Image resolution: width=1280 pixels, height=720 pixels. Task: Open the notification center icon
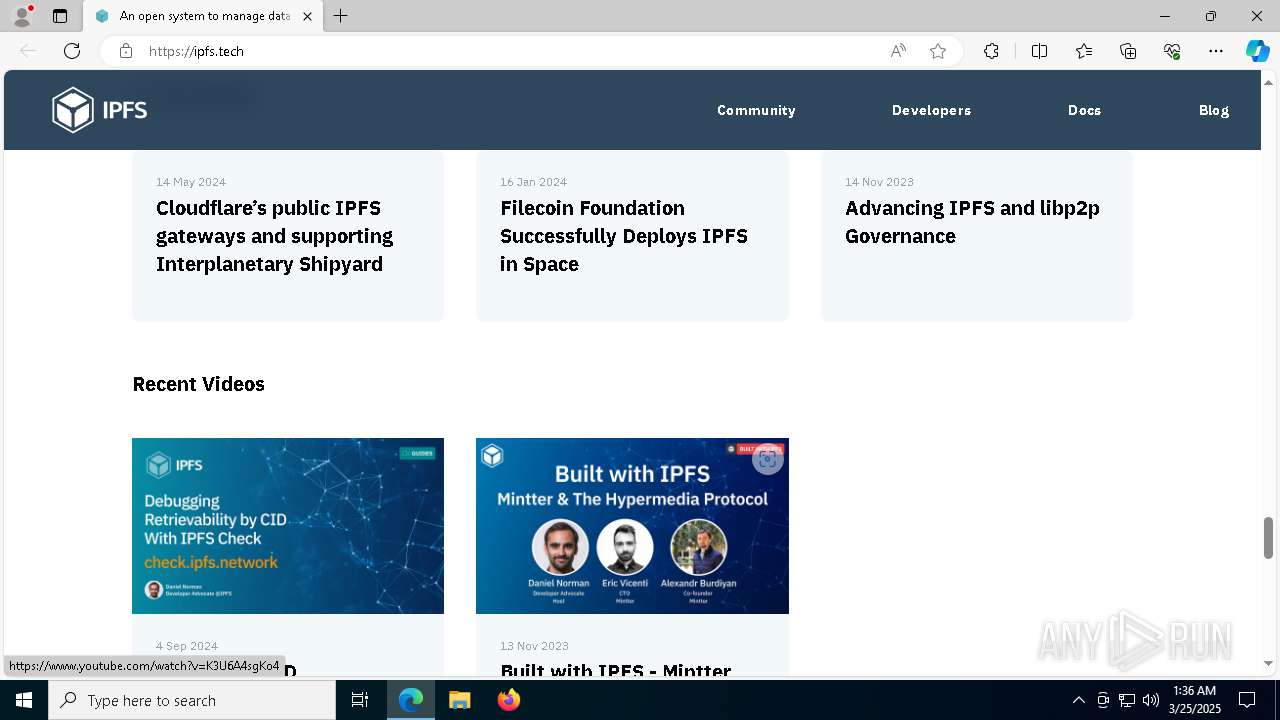(x=1247, y=700)
